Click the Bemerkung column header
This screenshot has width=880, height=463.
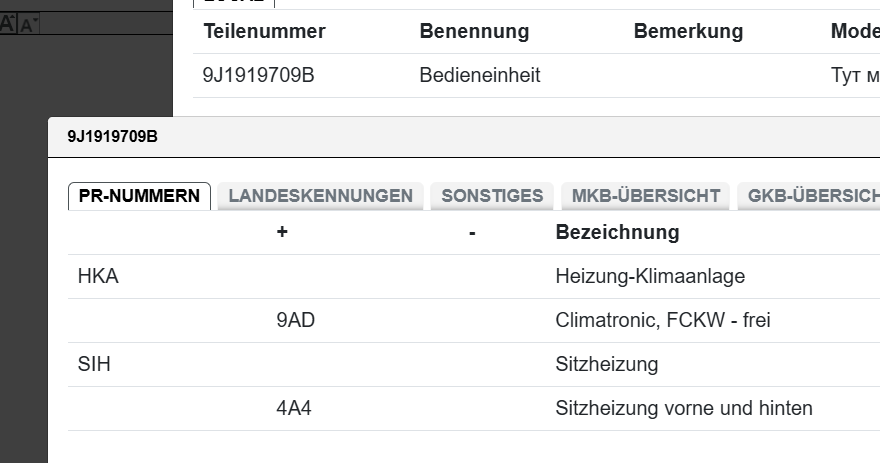pyautogui.click(x=688, y=31)
